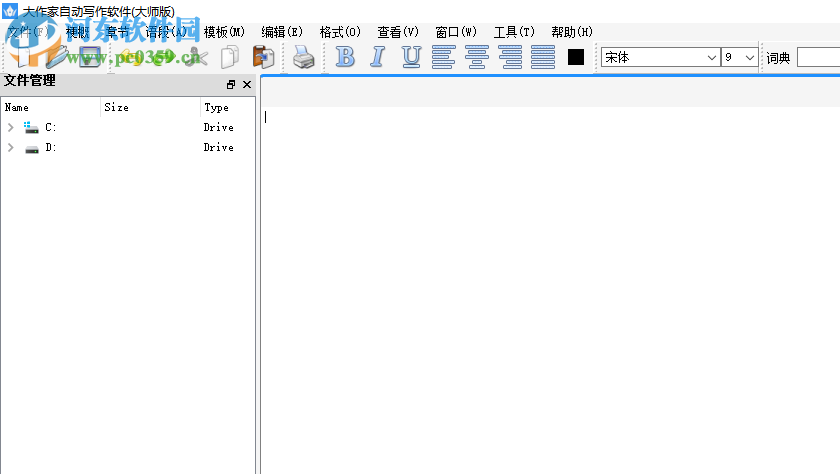Screen dimensions: 840x474
Task: Select the C: drive row
Action: tap(128, 127)
